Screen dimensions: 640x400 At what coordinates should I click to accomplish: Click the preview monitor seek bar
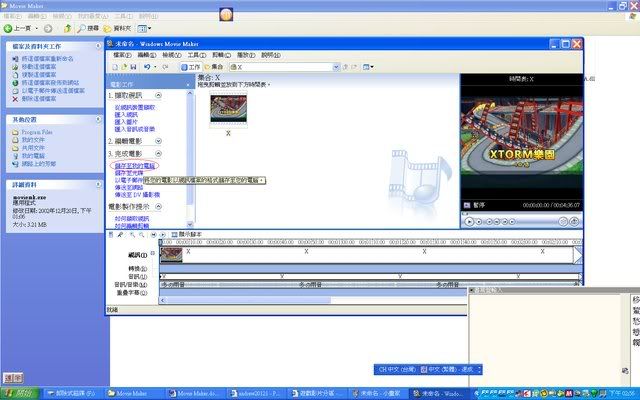pyautogui.click(x=518, y=211)
